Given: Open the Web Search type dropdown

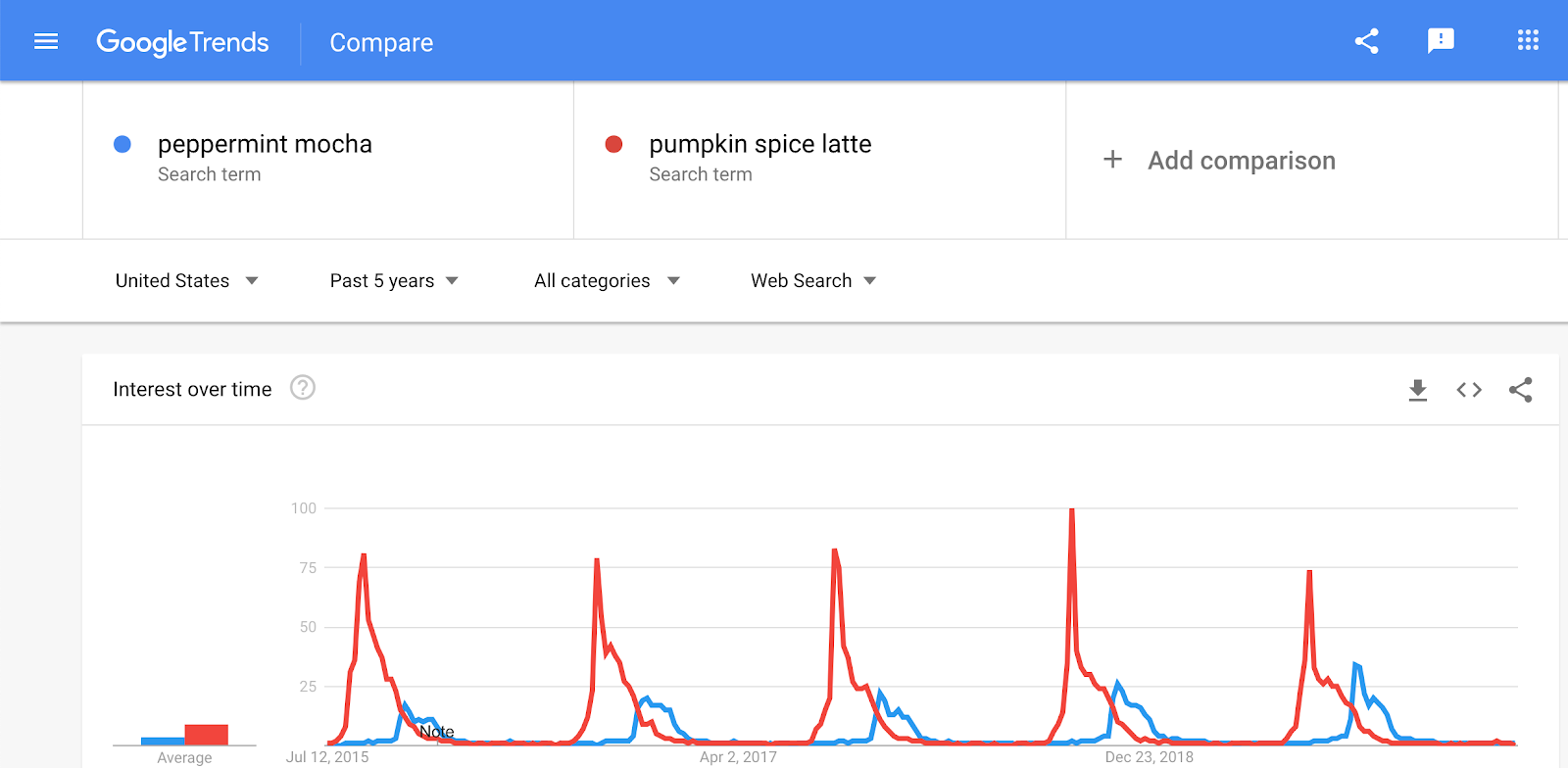Looking at the screenshot, I should 813,281.
